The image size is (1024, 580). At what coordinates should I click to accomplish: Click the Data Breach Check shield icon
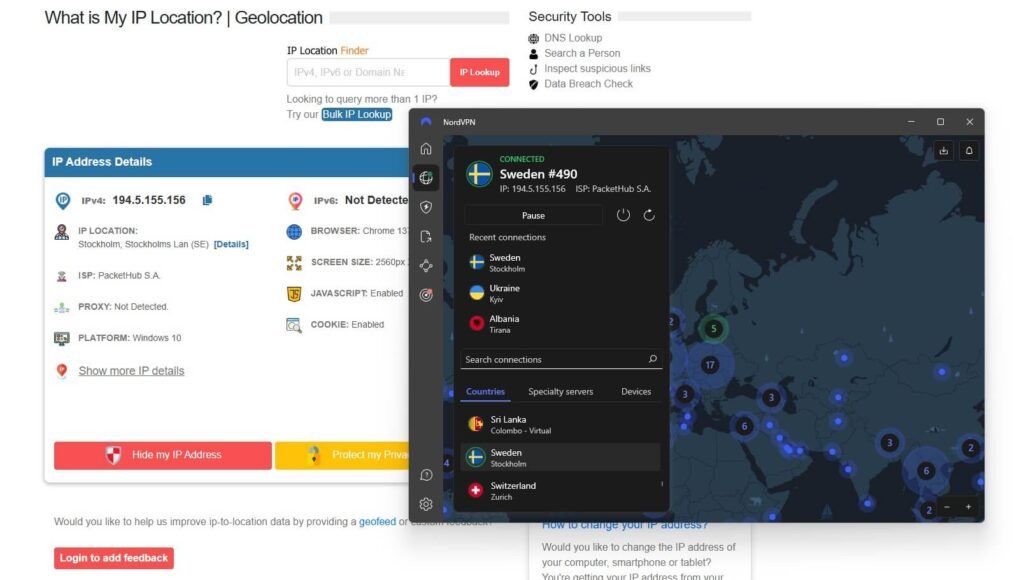pyautogui.click(x=534, y=84)
